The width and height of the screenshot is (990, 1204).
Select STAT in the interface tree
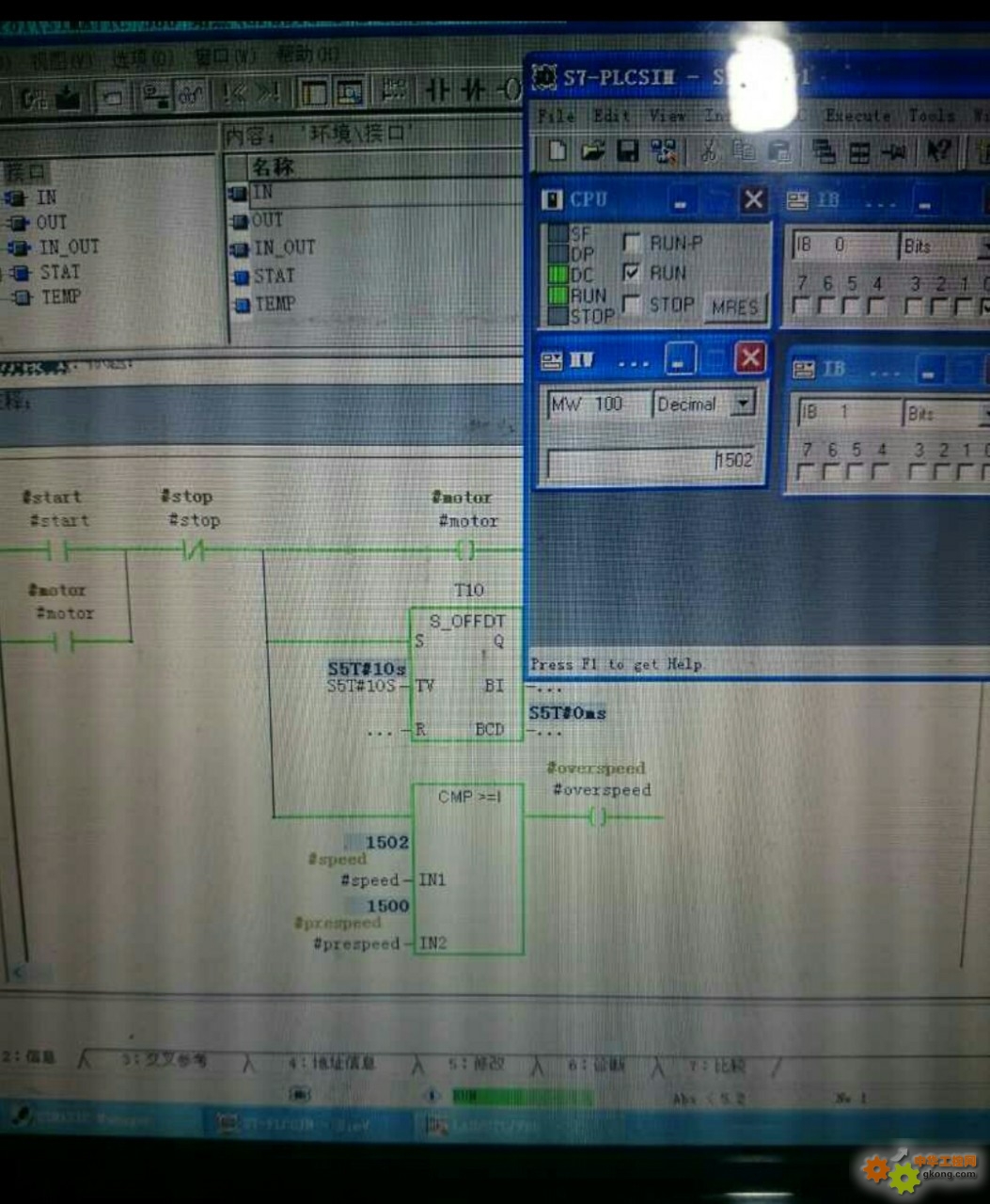[59, 272]
